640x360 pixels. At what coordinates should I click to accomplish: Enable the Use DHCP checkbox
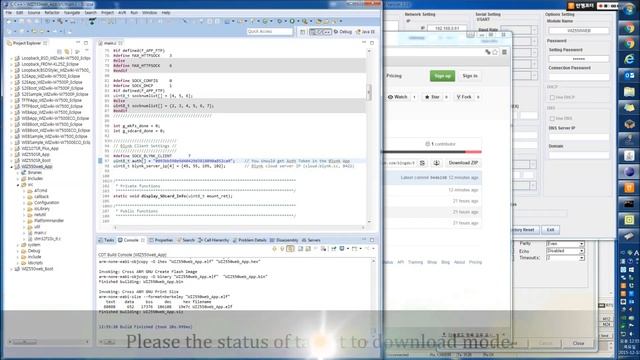(552, 98)
